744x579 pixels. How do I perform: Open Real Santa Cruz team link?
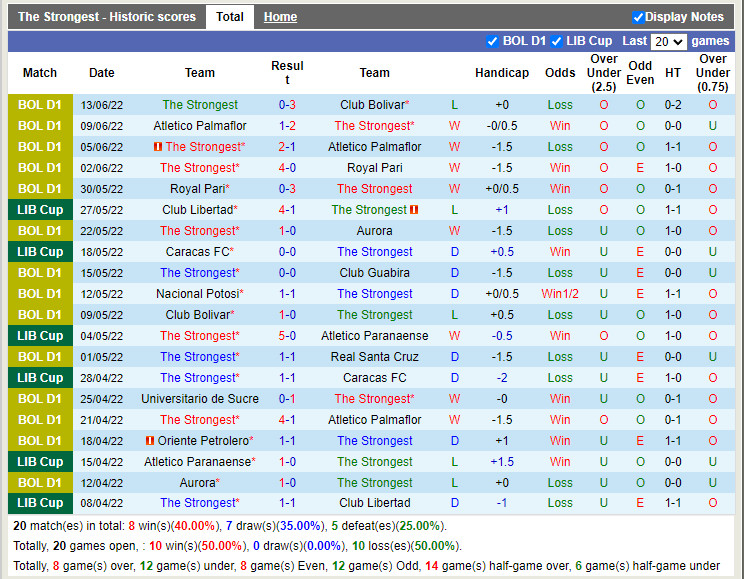[x=374, y=356]
